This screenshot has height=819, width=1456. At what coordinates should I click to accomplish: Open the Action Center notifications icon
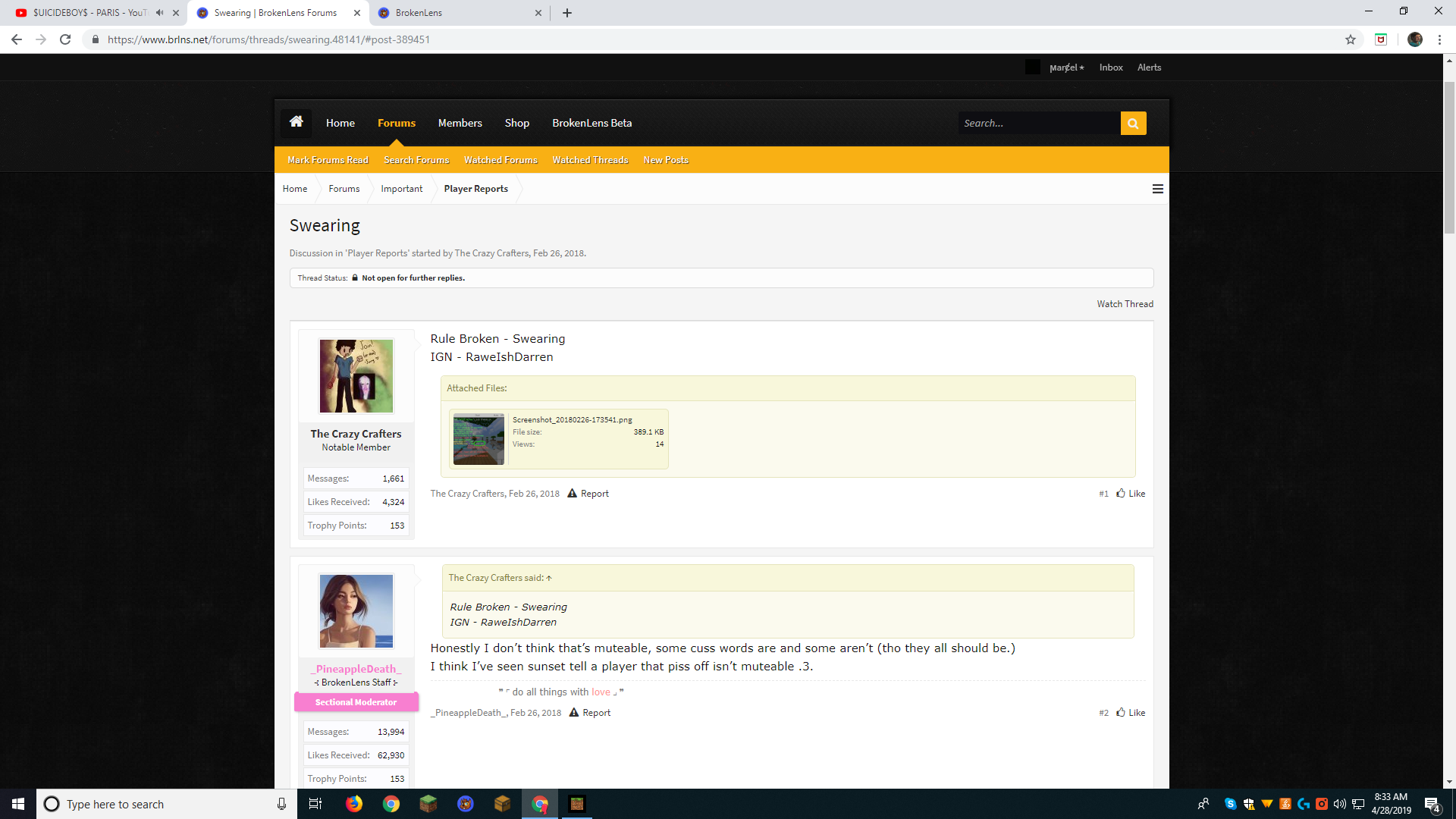pyautogui.click(x=1432, y=805)
